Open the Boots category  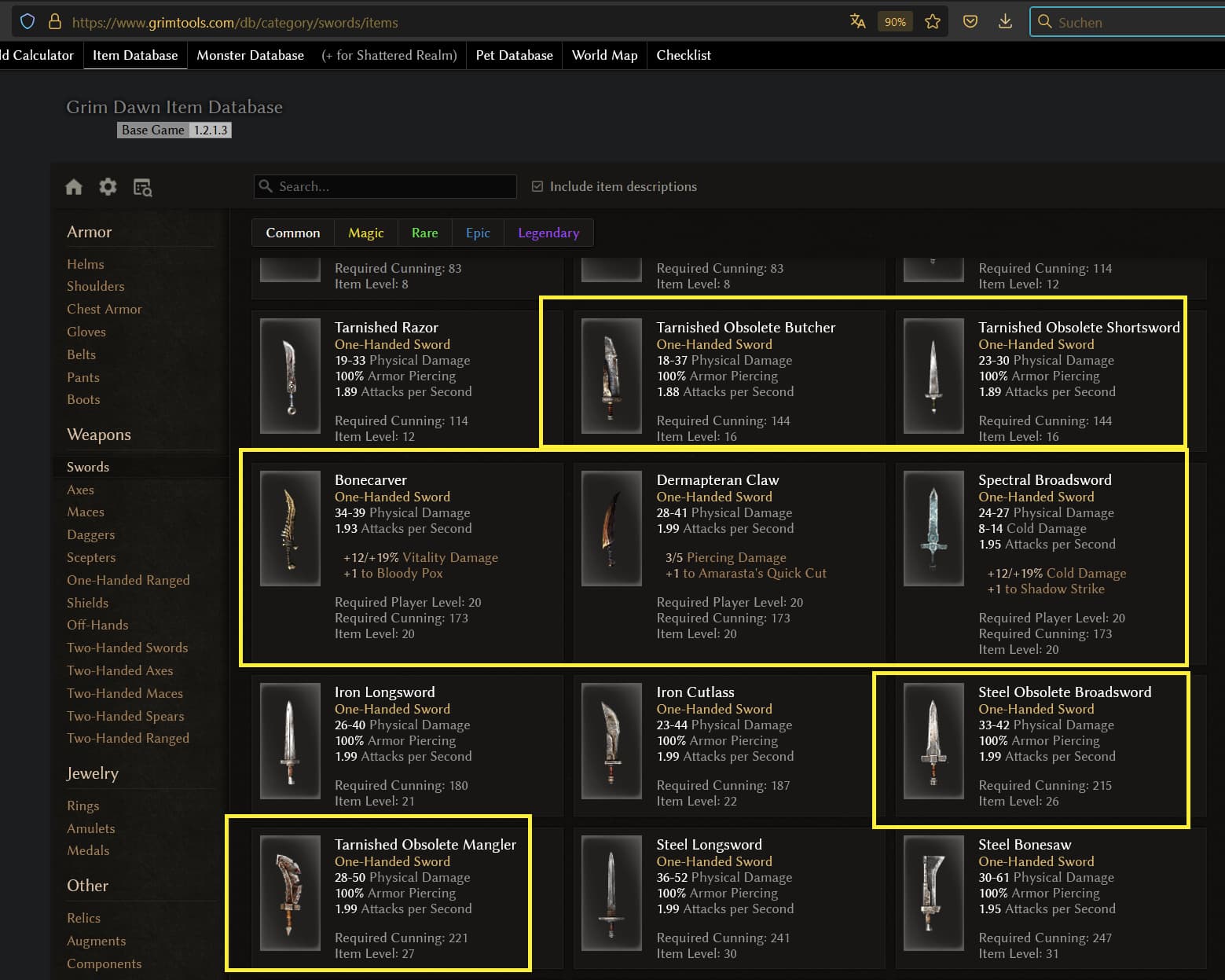click(83, 399)
